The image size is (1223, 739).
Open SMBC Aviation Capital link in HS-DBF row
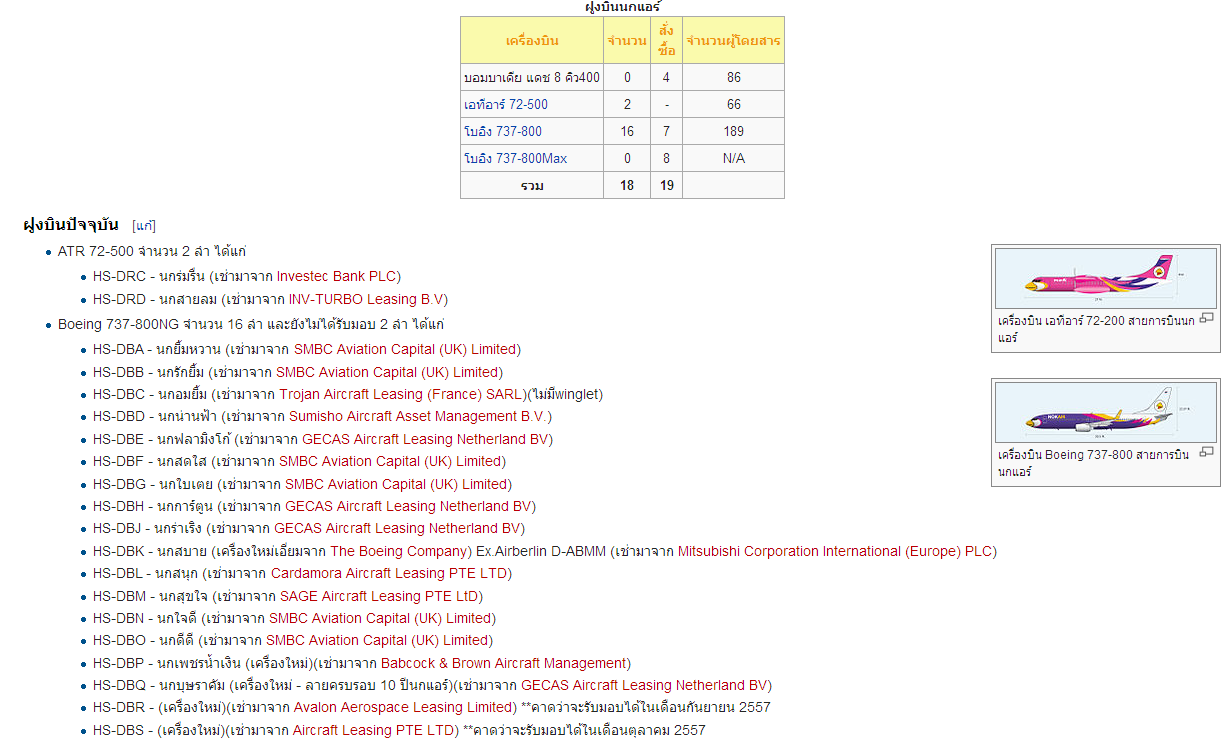coord(390,461)
